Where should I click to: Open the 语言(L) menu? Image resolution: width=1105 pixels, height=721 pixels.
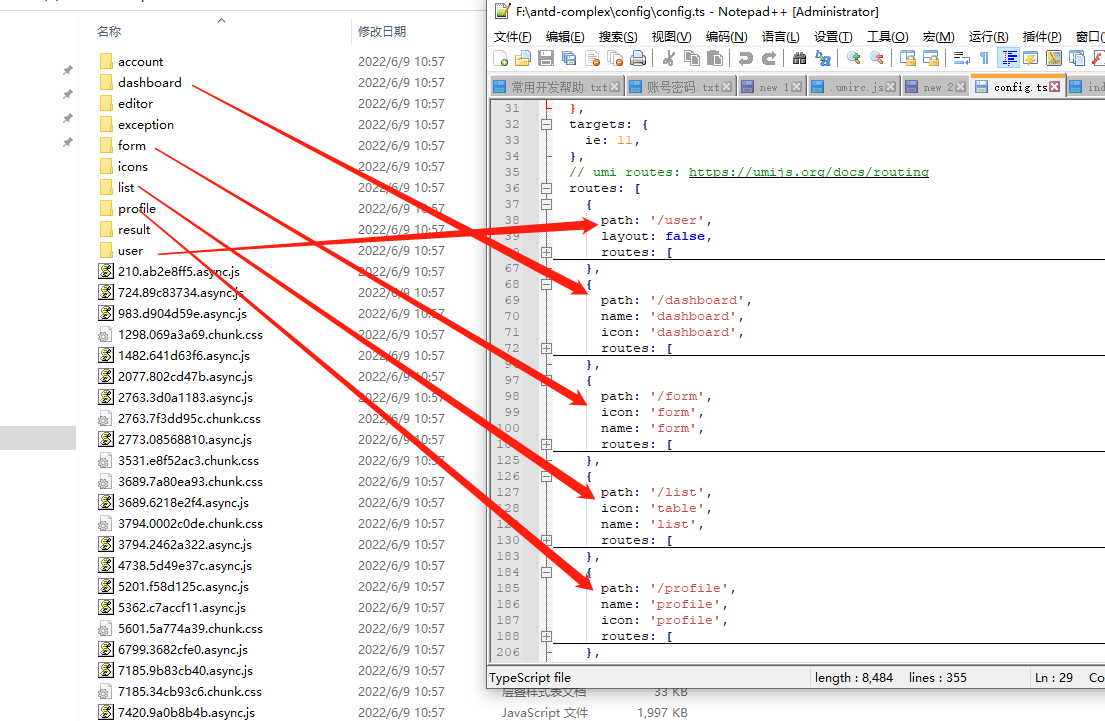(780, 37)
